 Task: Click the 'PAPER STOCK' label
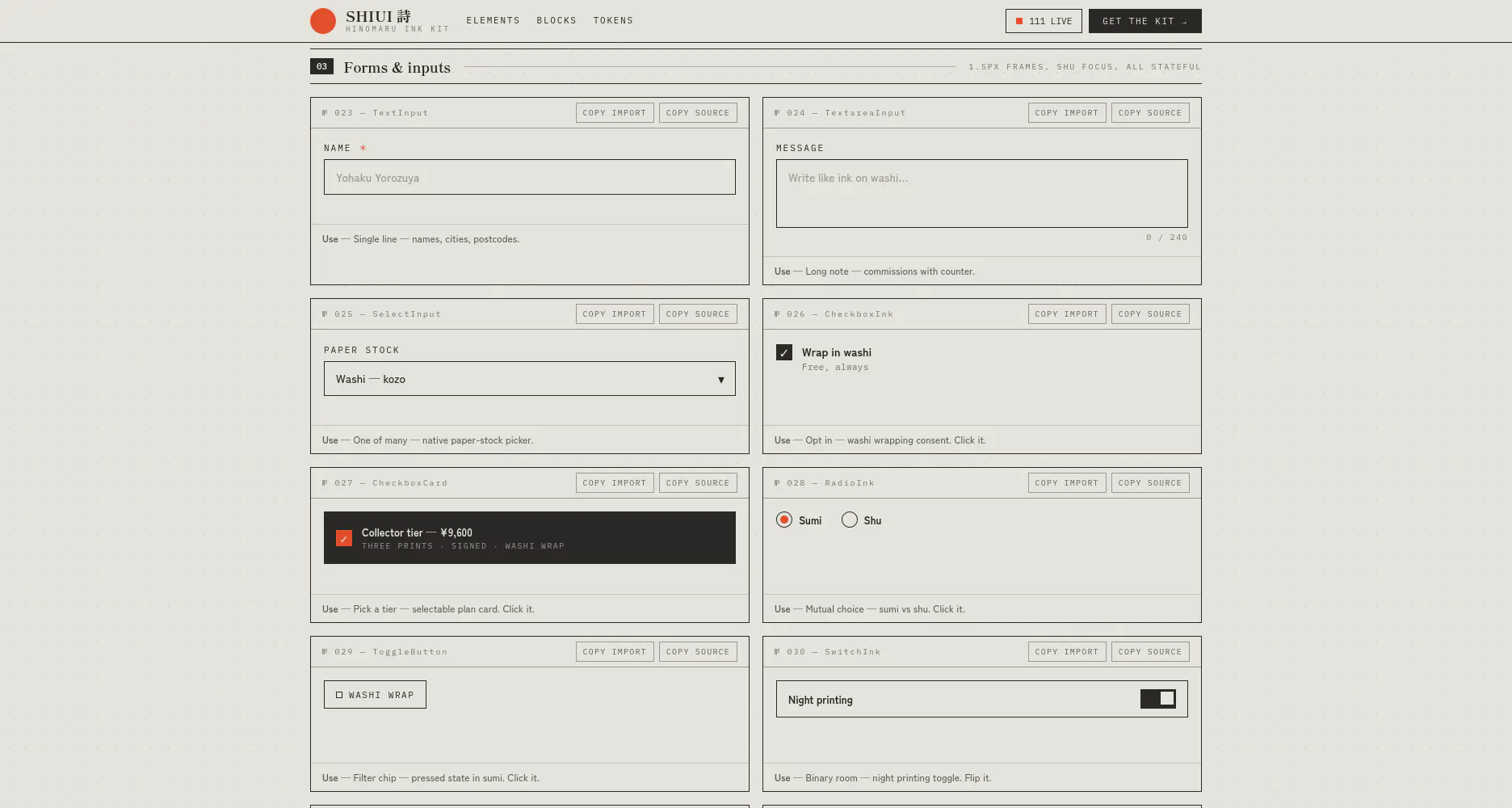pos(362,350)
